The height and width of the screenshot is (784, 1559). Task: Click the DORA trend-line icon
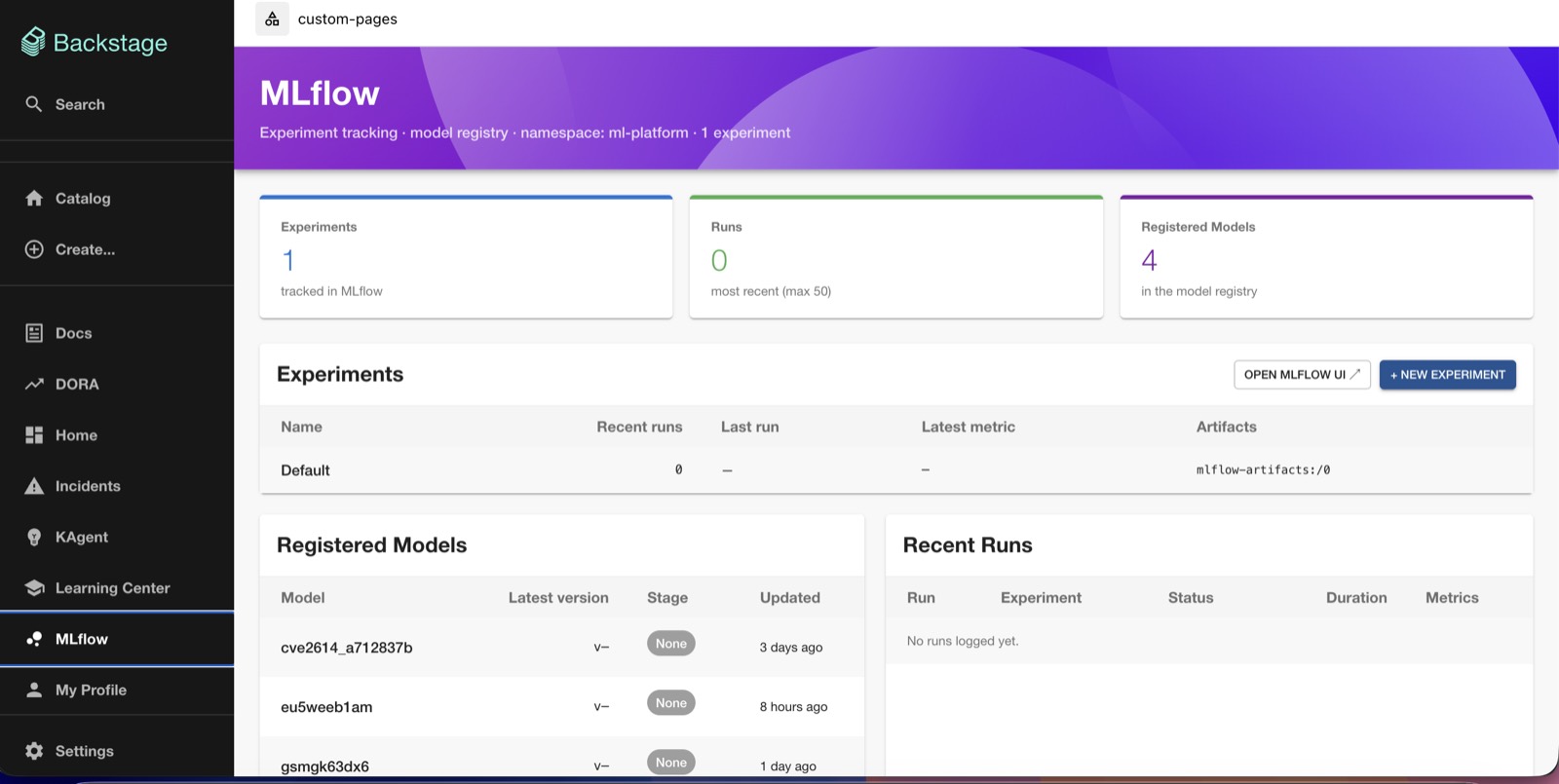point(34,384)
